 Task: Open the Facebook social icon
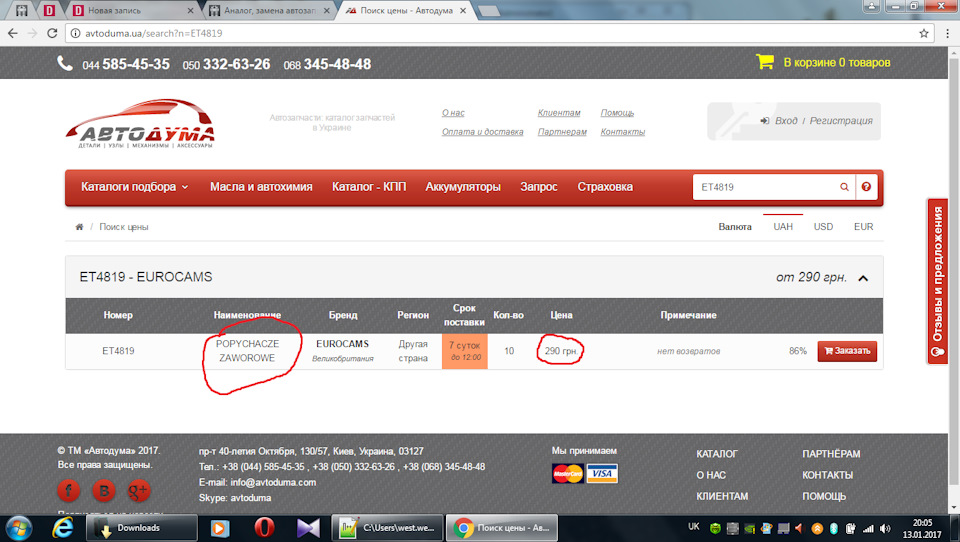69,490
